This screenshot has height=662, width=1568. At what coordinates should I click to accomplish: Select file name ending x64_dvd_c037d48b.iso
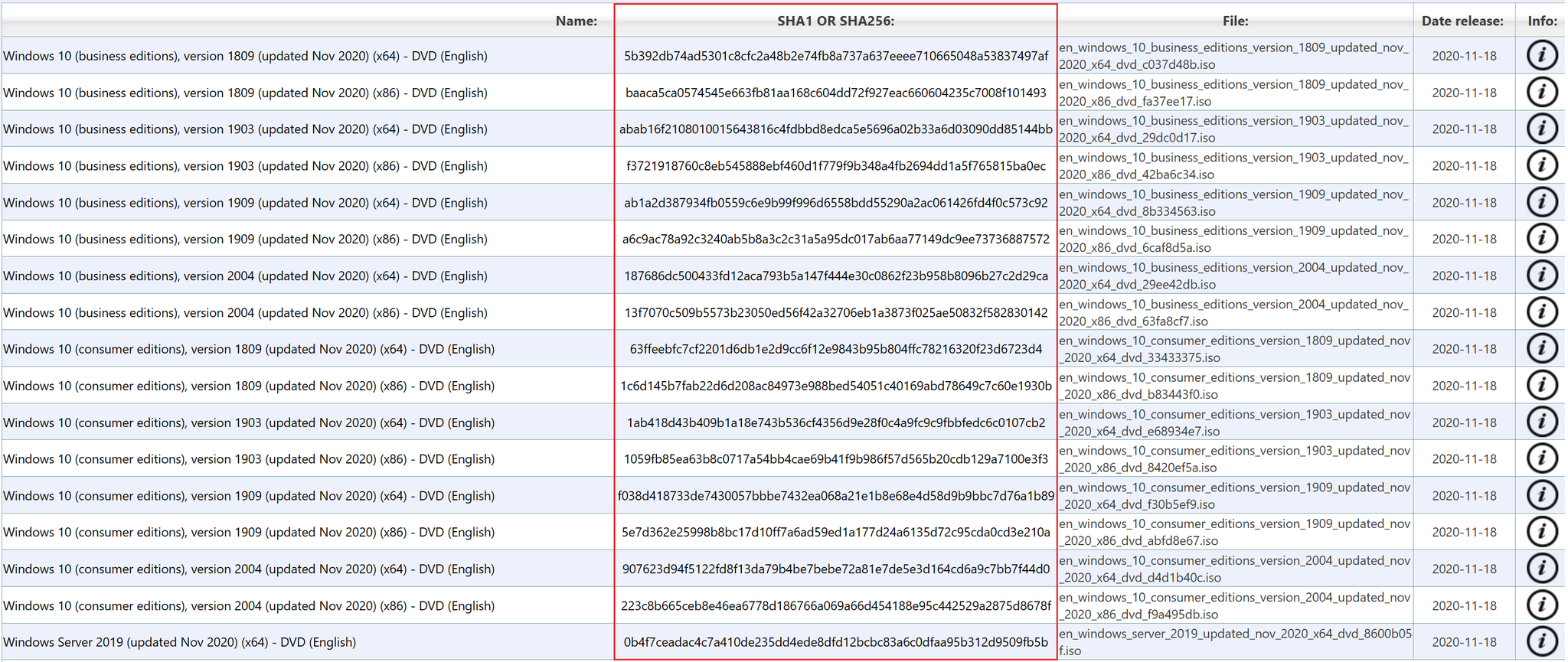1234,56
